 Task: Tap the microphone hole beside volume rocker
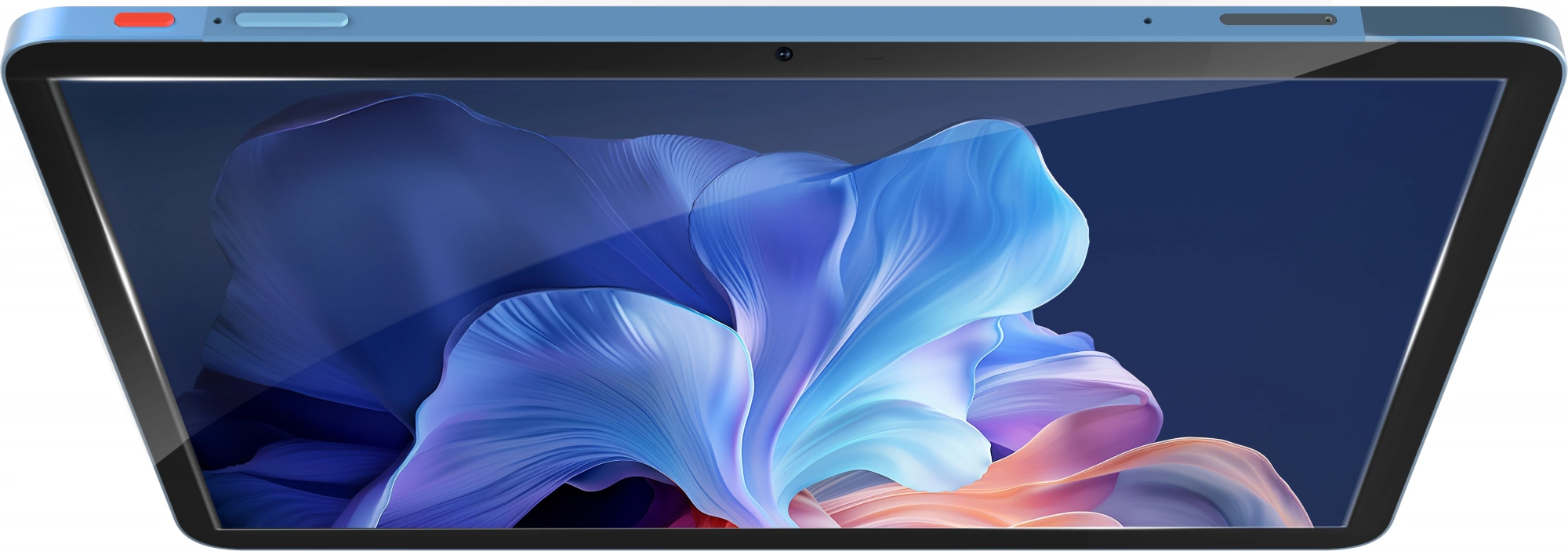point(217,20)
